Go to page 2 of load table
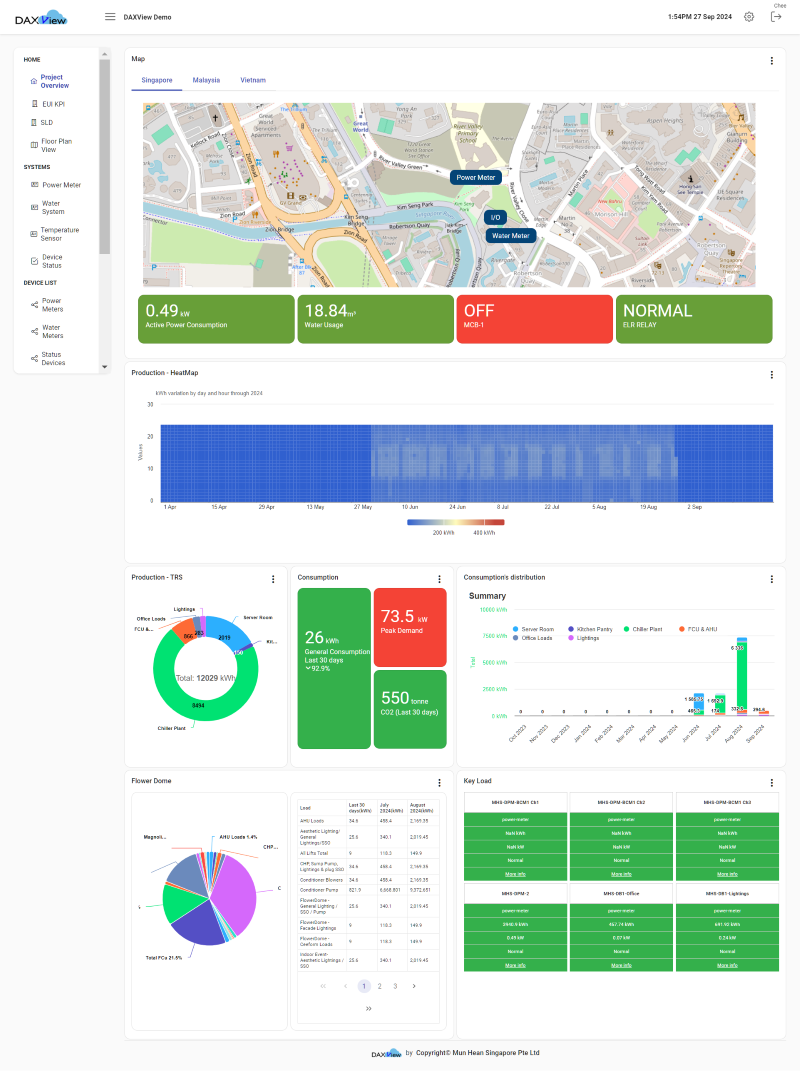 380,986
